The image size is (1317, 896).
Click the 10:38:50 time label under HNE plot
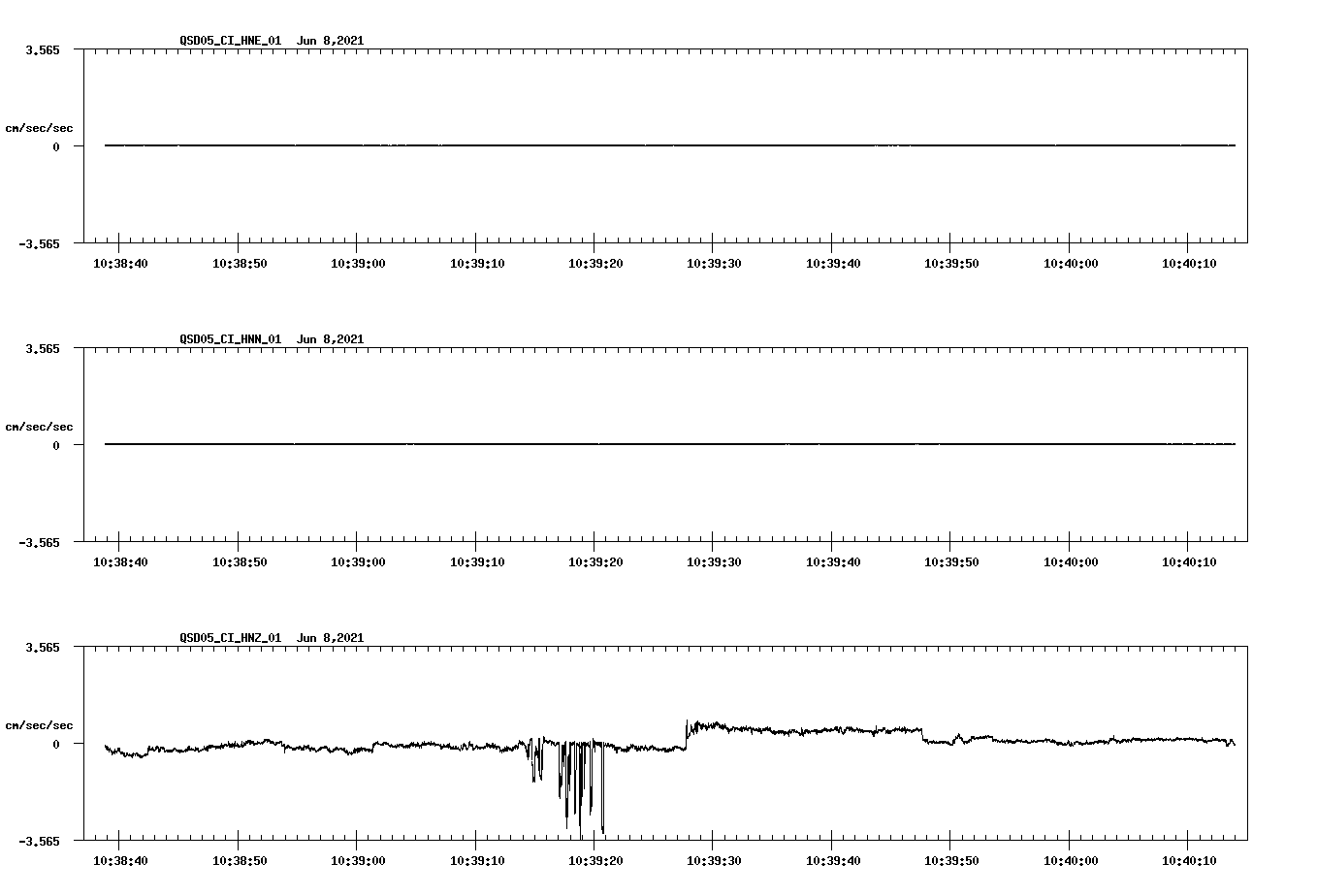click(239, 264)
